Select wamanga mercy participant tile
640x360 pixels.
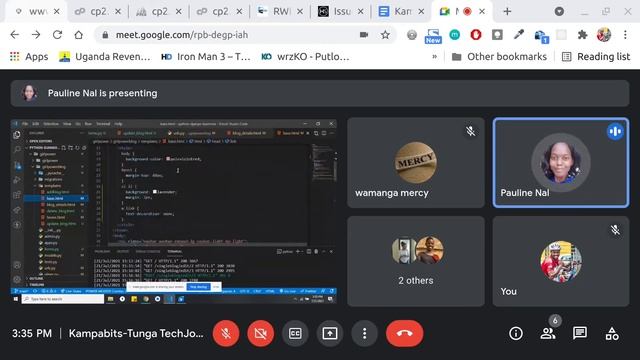click(x=416, y=163)
